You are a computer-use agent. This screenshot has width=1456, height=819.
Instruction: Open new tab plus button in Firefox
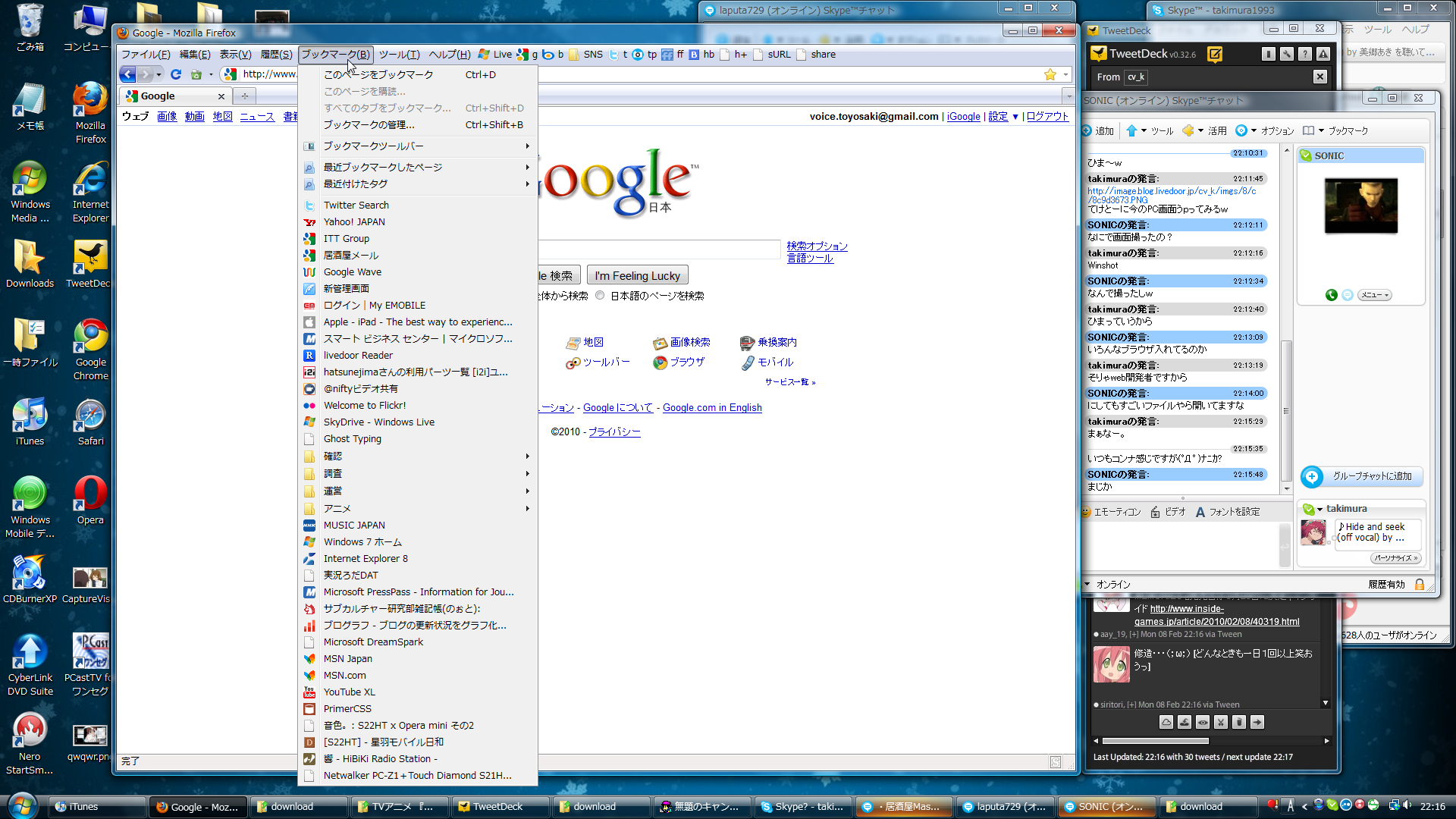click(x=245, y=96)
